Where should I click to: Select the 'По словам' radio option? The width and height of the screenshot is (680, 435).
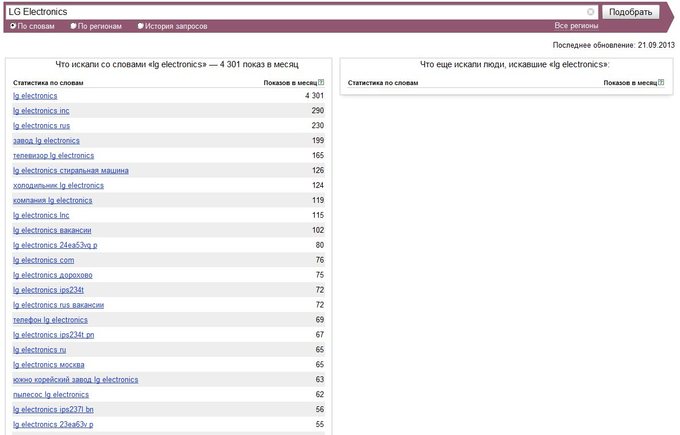13,26
